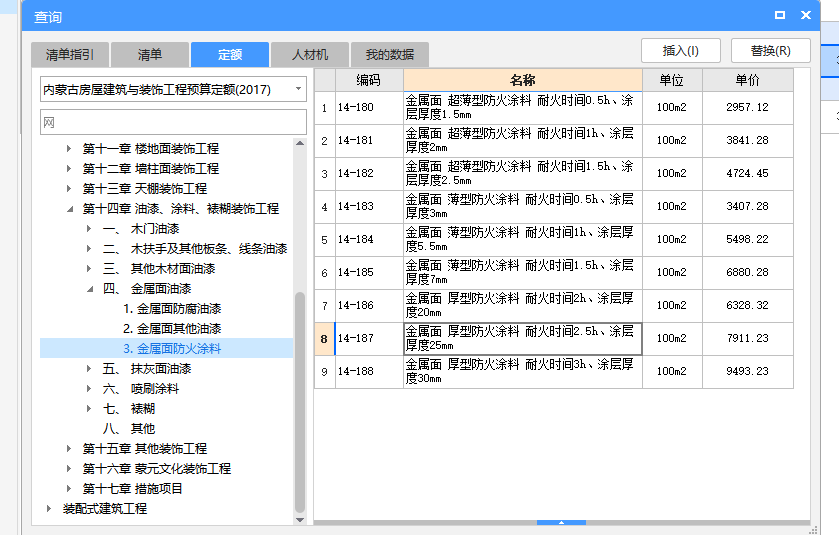The image size is (839, 535).
Task: Click the 替换(R) button
Action: (771, 51)
